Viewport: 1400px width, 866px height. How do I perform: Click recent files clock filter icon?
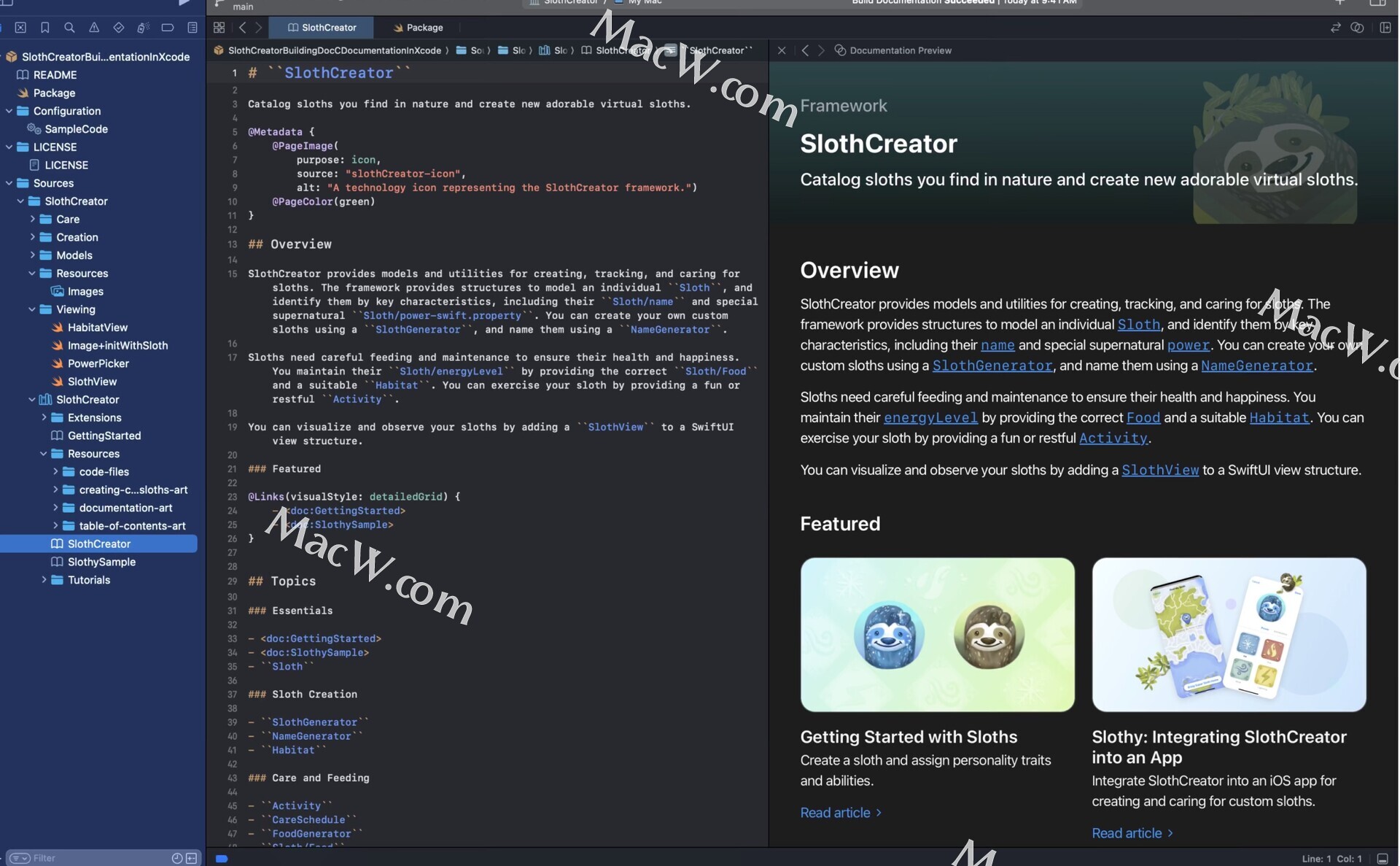pos(176,859)
